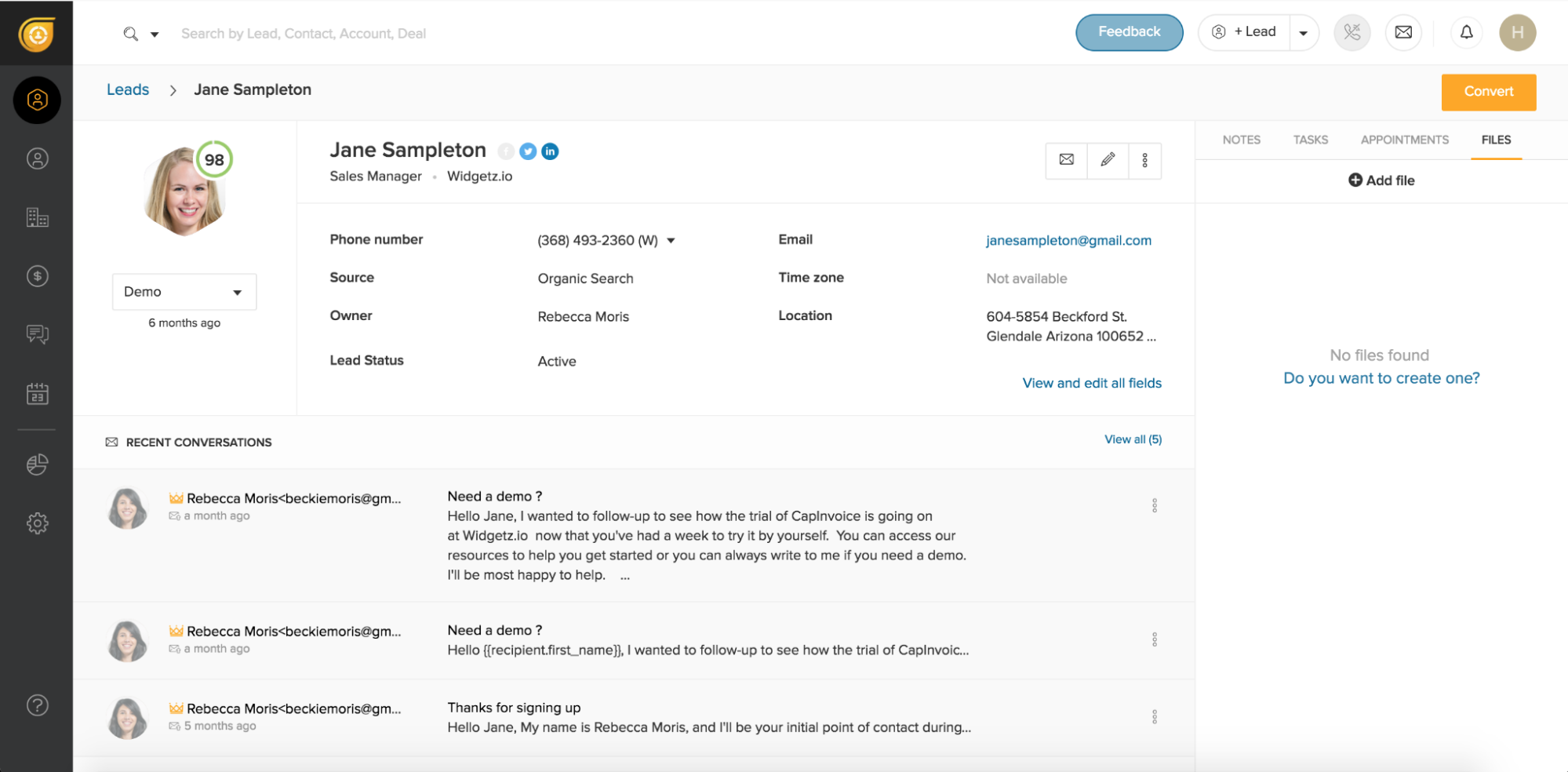The height and width of the screenshot is (772, 1568).
Task: Select the Accounts icon in the sidebar
Action: 36,217
